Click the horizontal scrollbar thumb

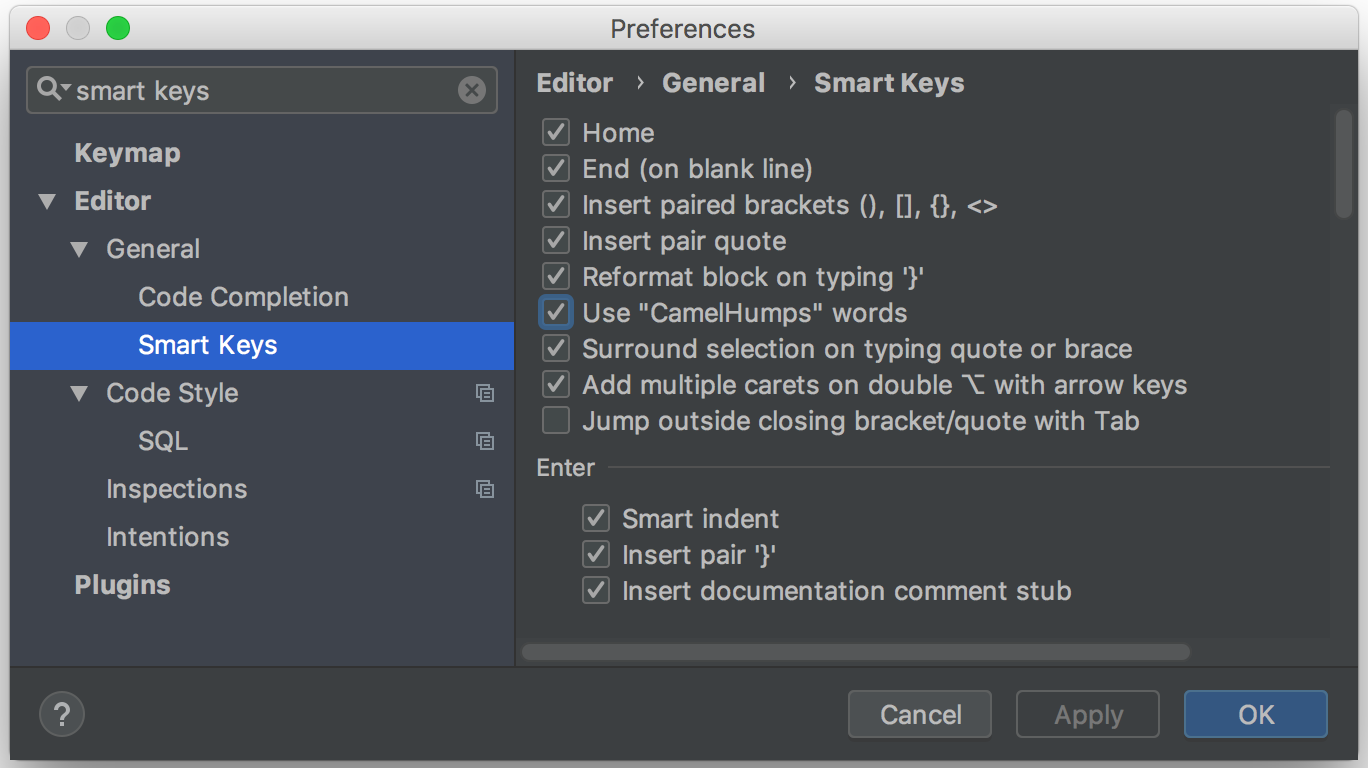(856, 652)
